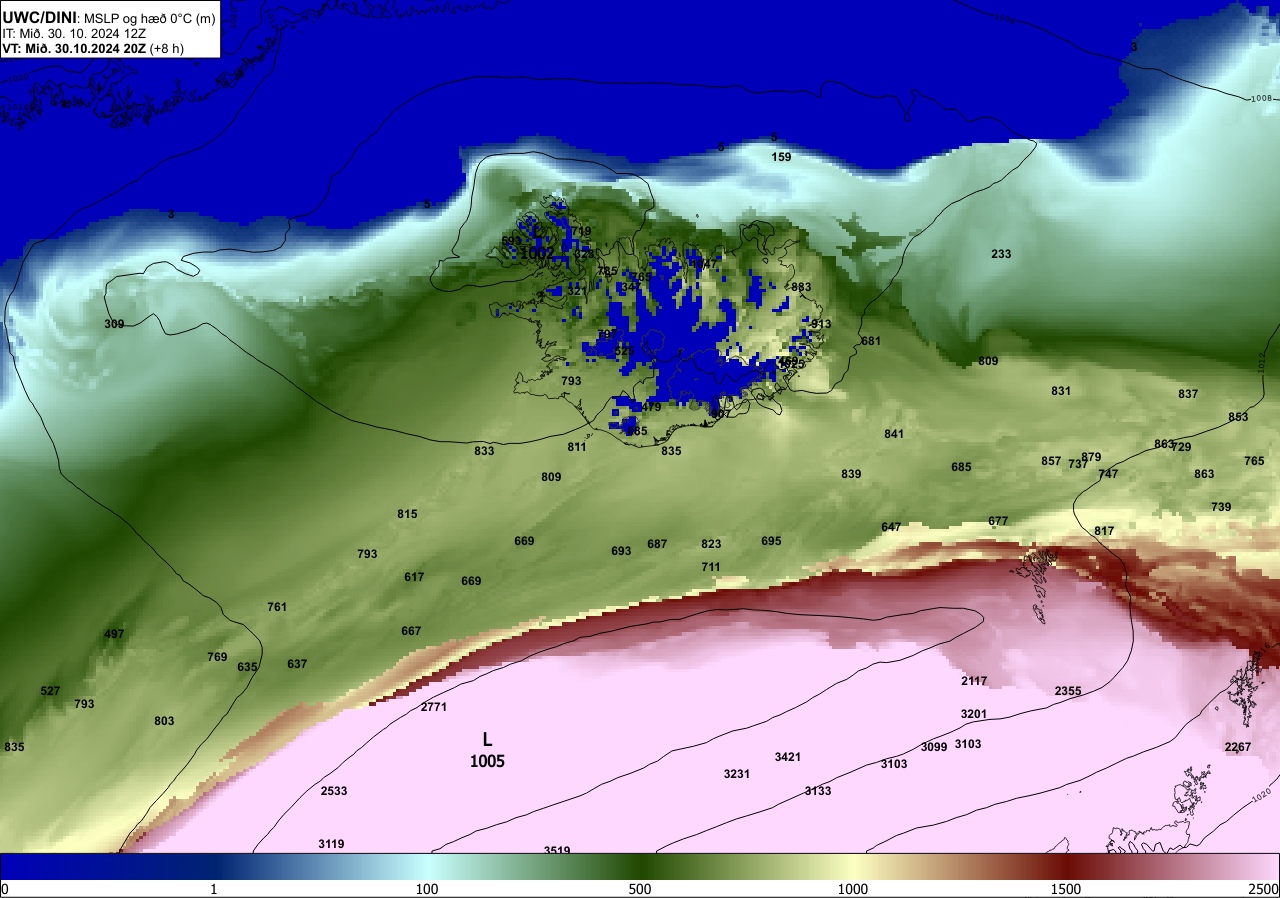This screenshot has width=1280, height=898.
Task: Click the map value 817
Action: (x=1104, y=531)
